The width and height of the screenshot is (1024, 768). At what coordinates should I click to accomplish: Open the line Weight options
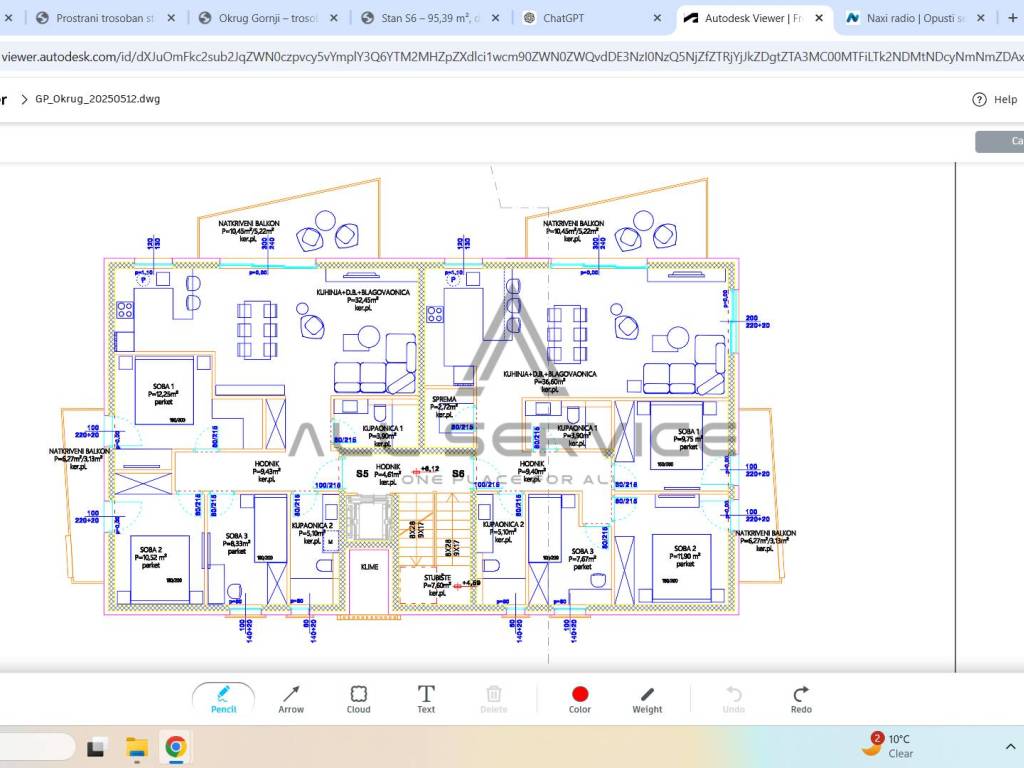click(x=647, y=698)
